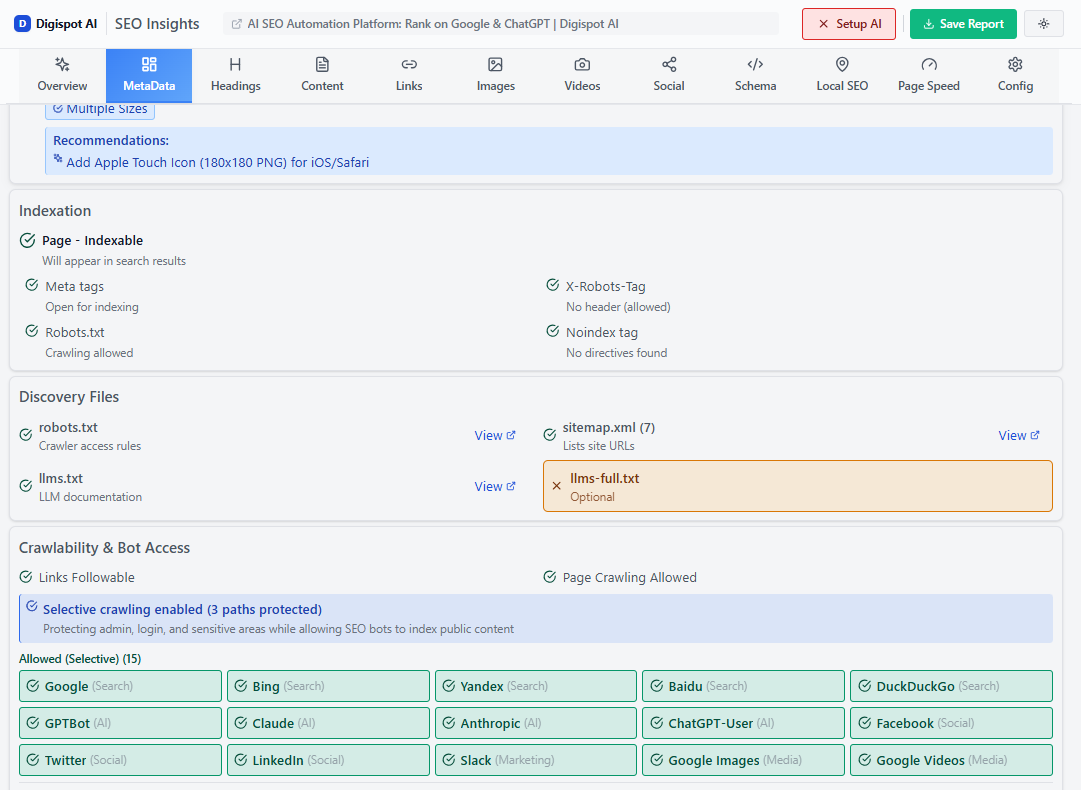View the robots.txt file
The image size is (1081, 790).
tap(495, 436)
